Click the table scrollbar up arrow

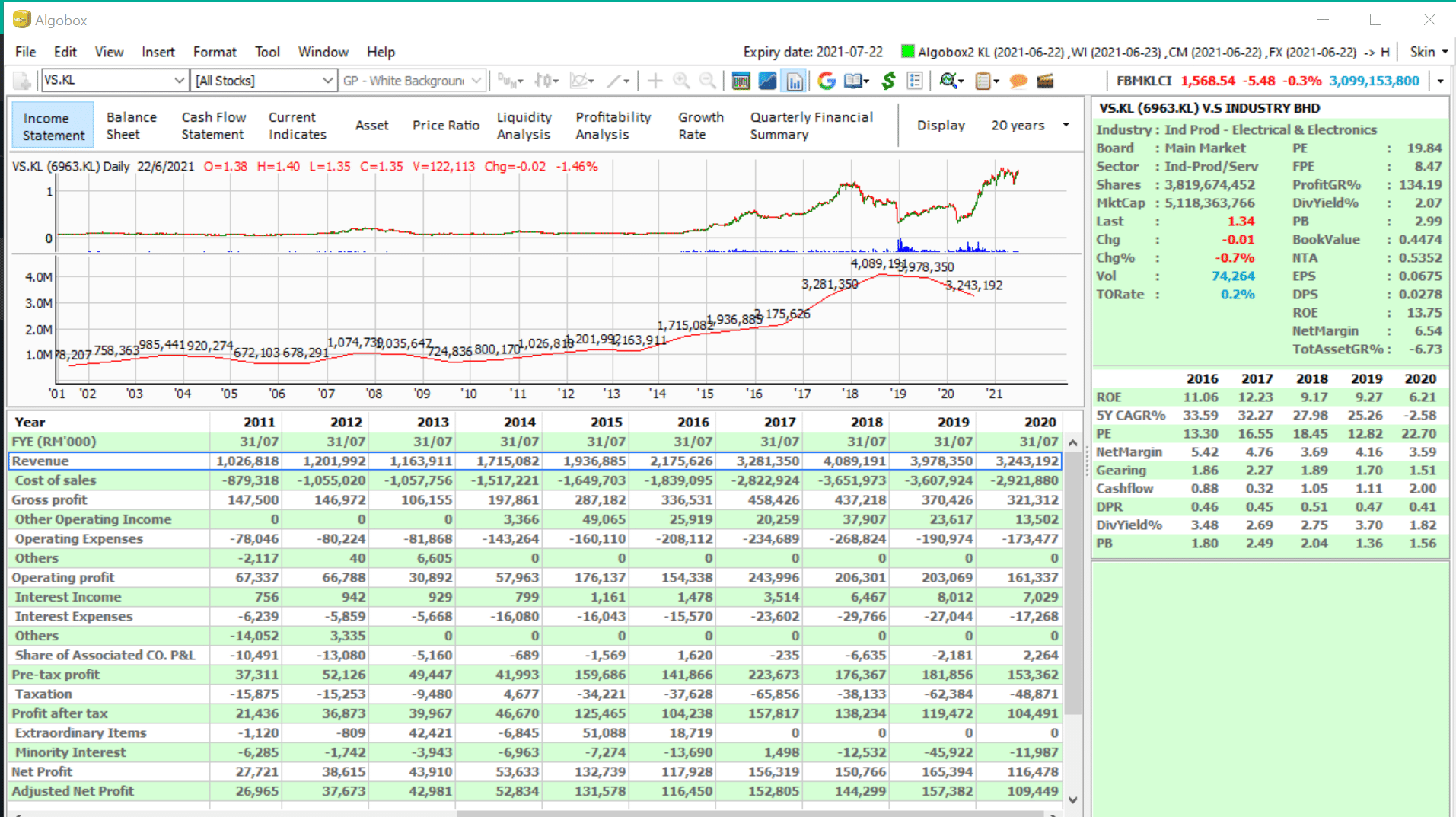click(1072, 442)
